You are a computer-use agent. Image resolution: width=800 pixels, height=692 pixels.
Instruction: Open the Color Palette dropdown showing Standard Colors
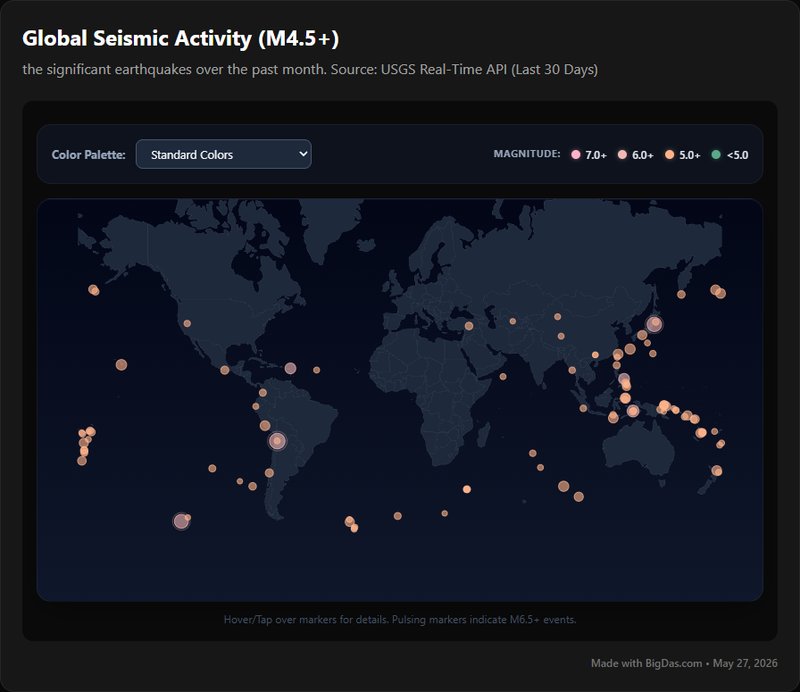[223, 154]
